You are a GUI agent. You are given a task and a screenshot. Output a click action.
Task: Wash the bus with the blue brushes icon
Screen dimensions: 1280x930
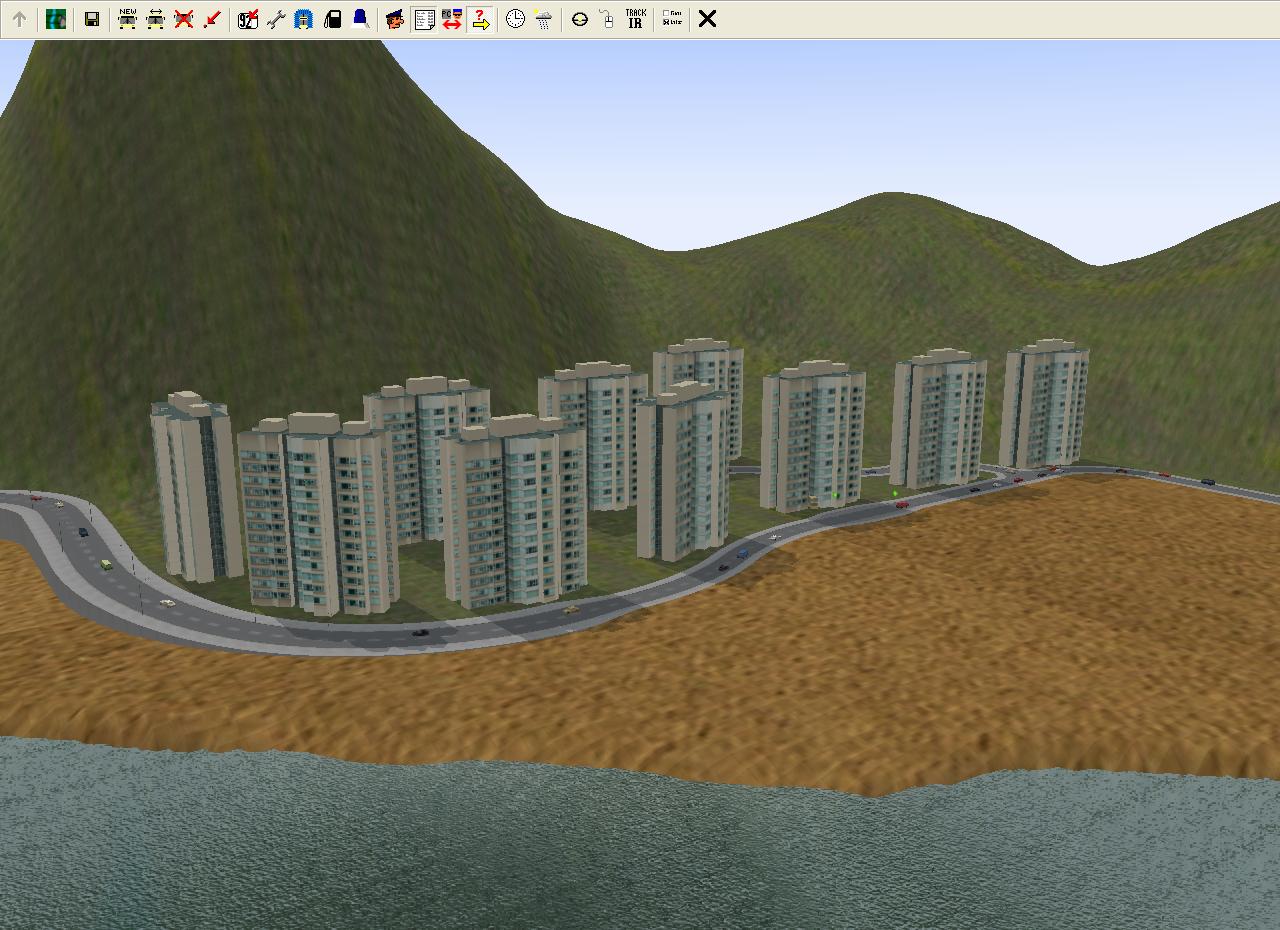click(x=304, y=19)
